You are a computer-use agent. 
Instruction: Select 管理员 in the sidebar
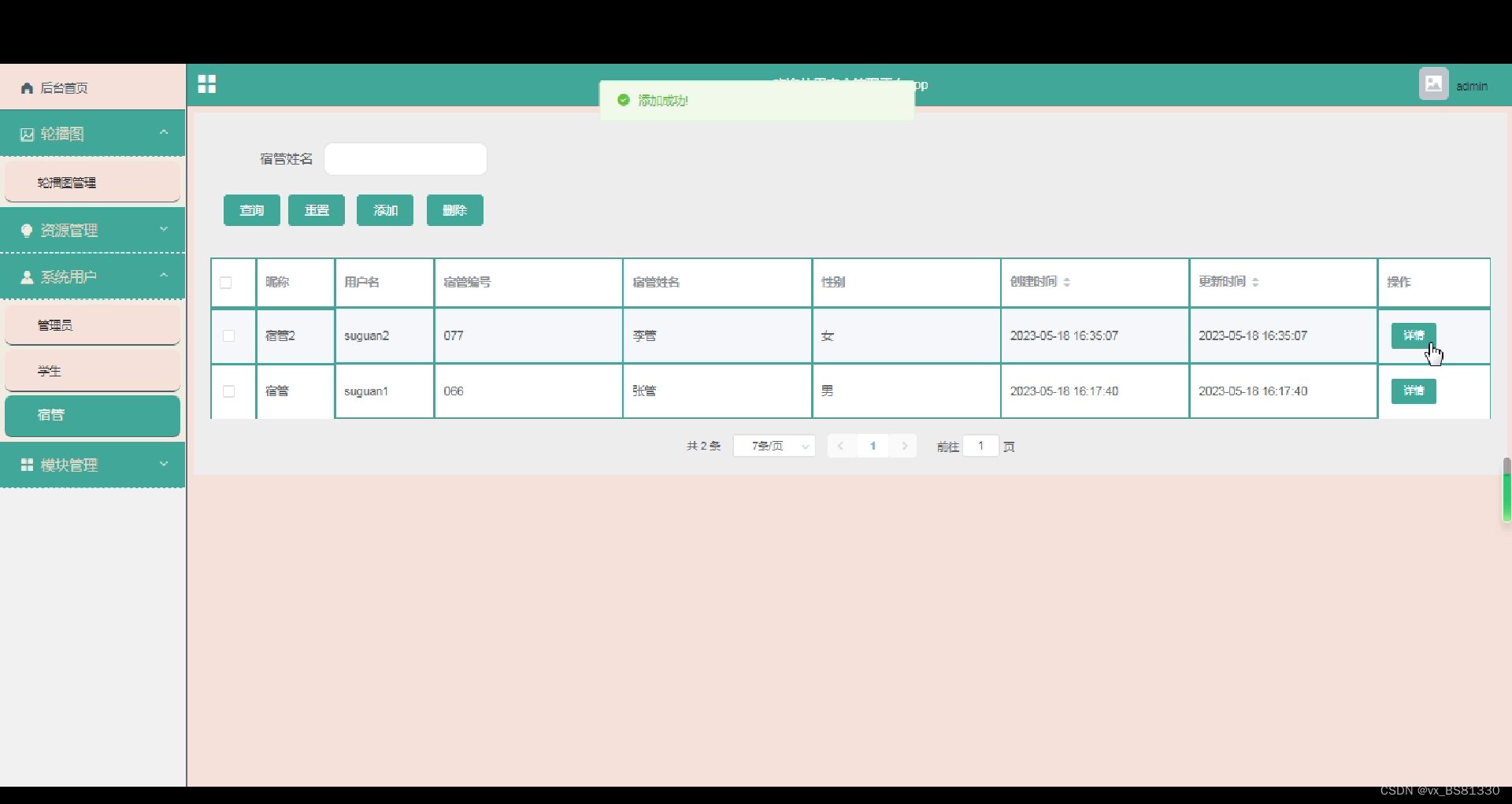[x=93, y=325]
